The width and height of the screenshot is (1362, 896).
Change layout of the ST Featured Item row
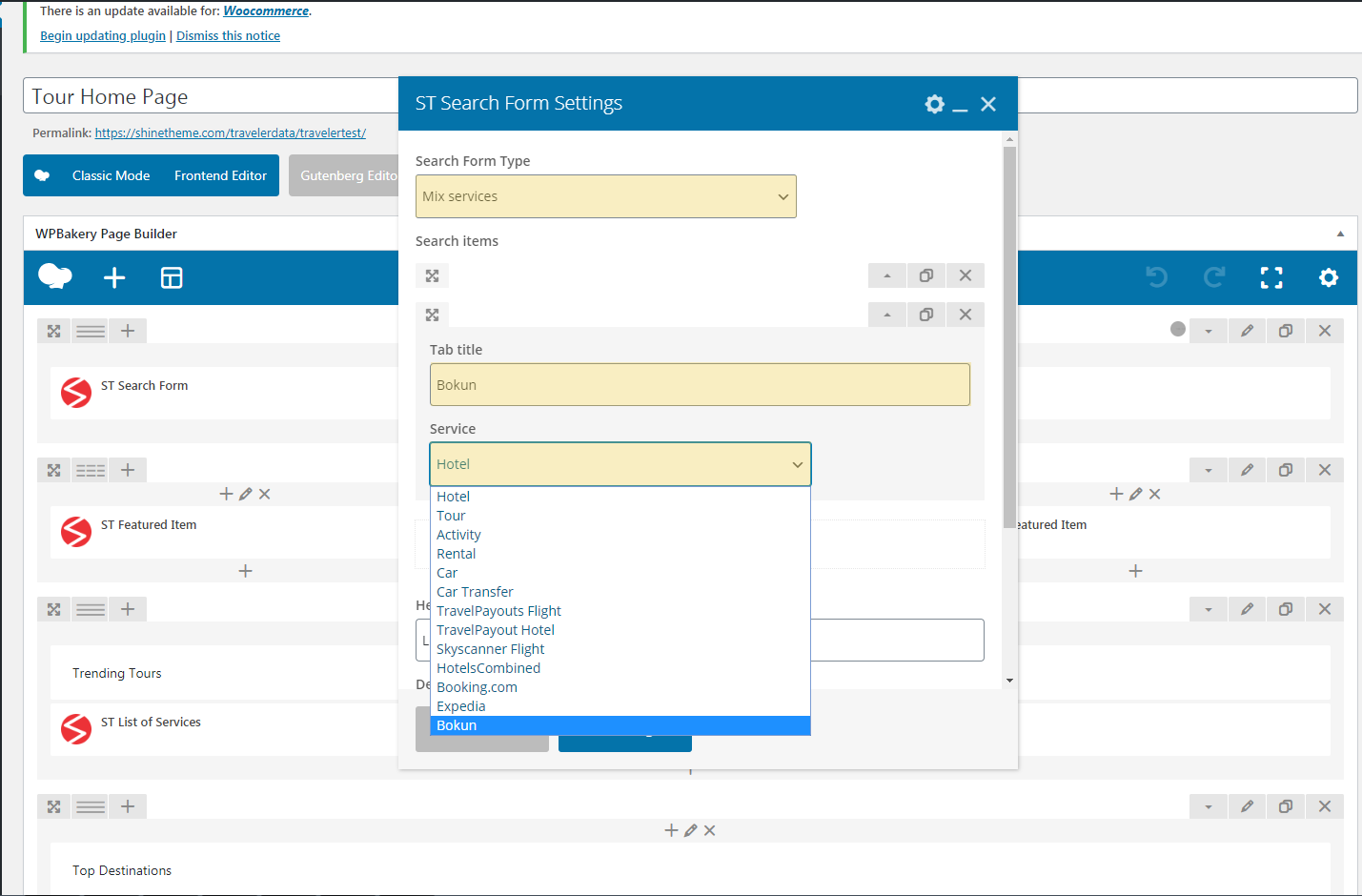91,470
